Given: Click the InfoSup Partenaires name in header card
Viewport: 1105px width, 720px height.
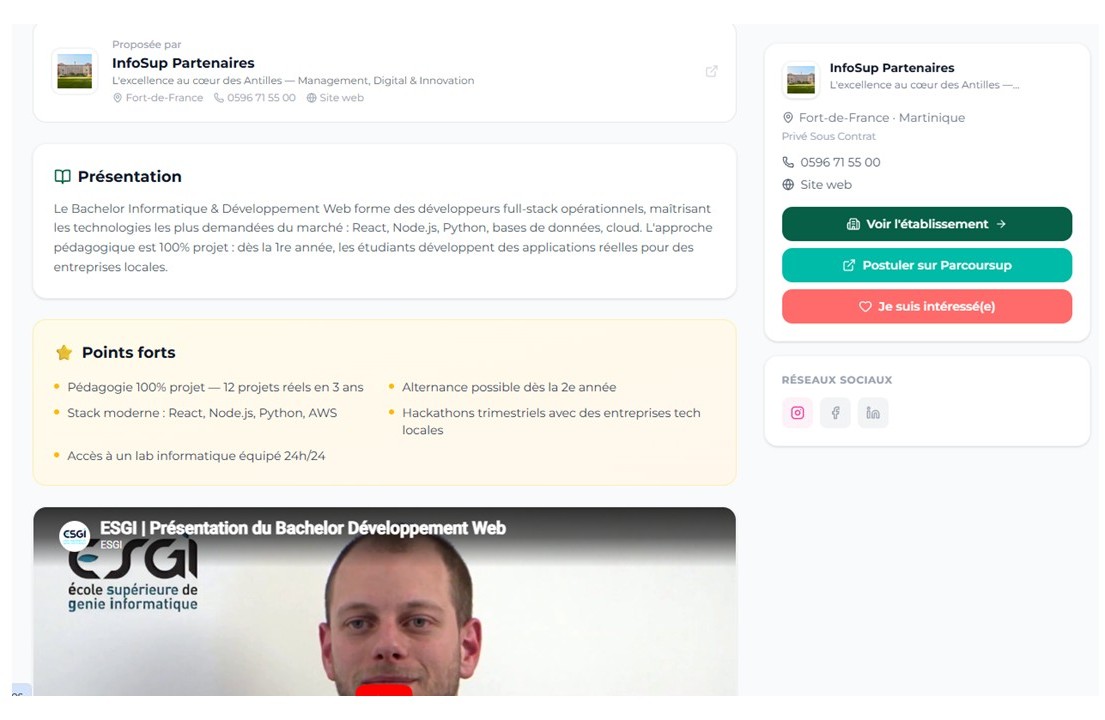Looking at the screenshot, I should [183, 63].
